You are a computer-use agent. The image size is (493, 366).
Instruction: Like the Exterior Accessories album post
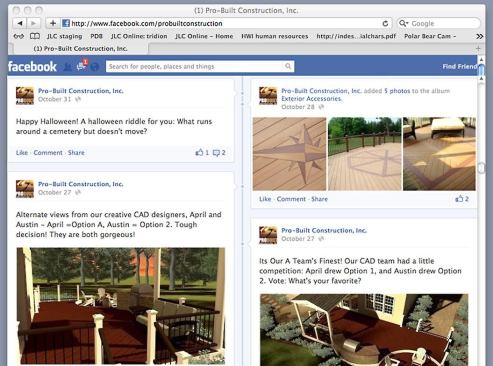click(265, 199)
